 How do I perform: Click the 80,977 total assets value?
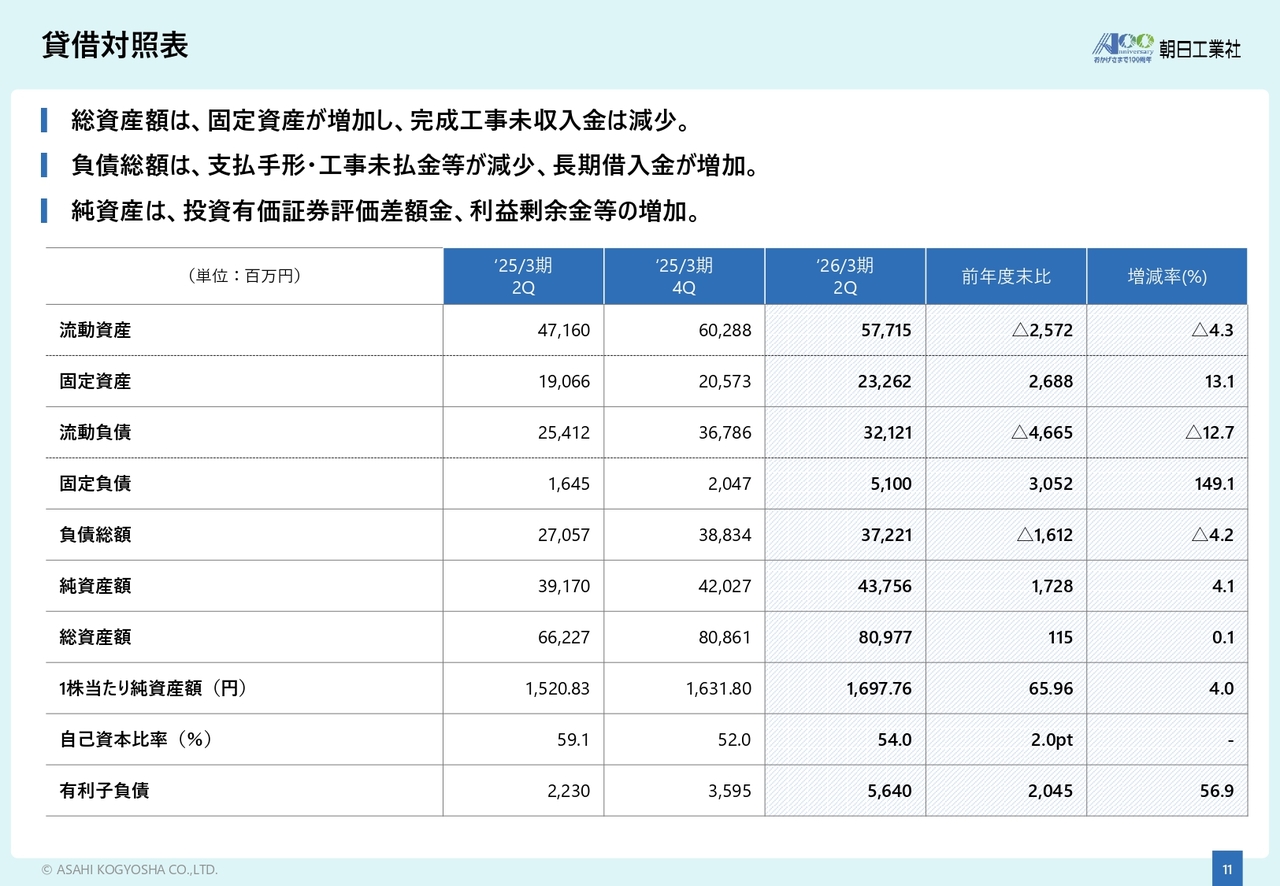tap(886, 637)
